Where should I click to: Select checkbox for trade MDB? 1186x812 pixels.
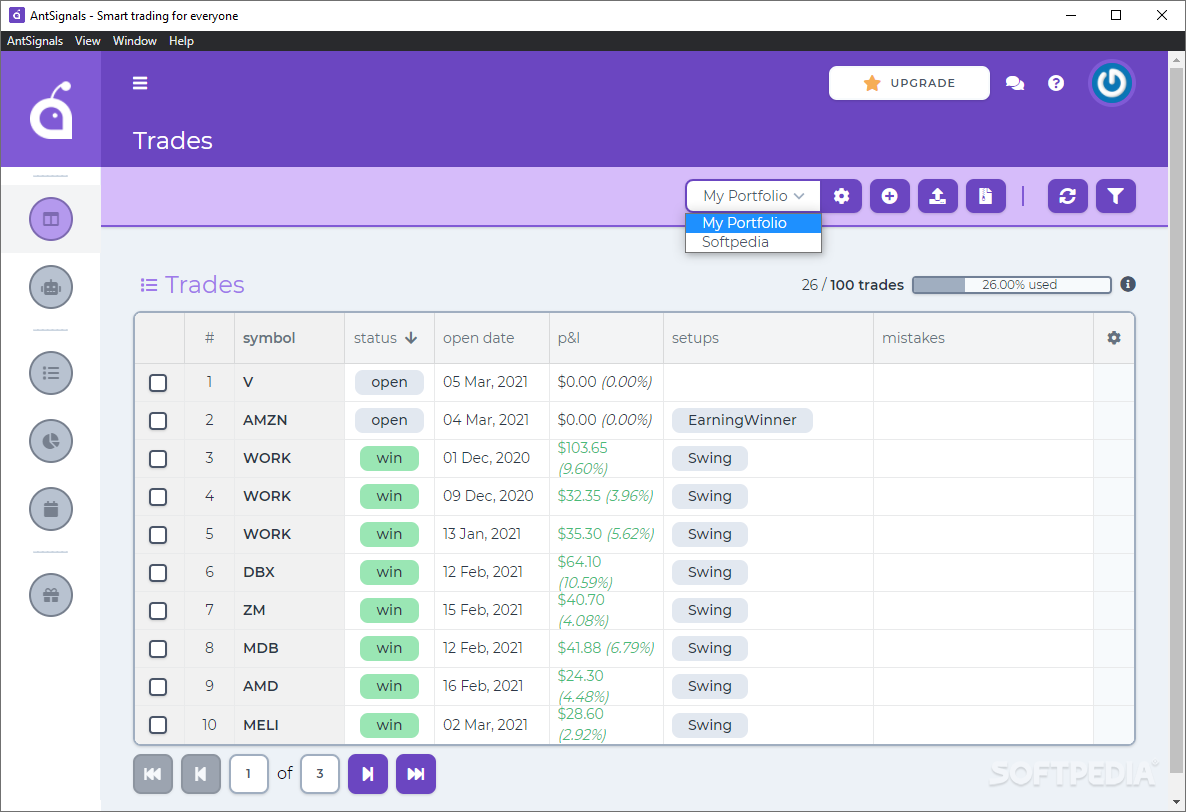pyautogui.click(x=158, y=649)
